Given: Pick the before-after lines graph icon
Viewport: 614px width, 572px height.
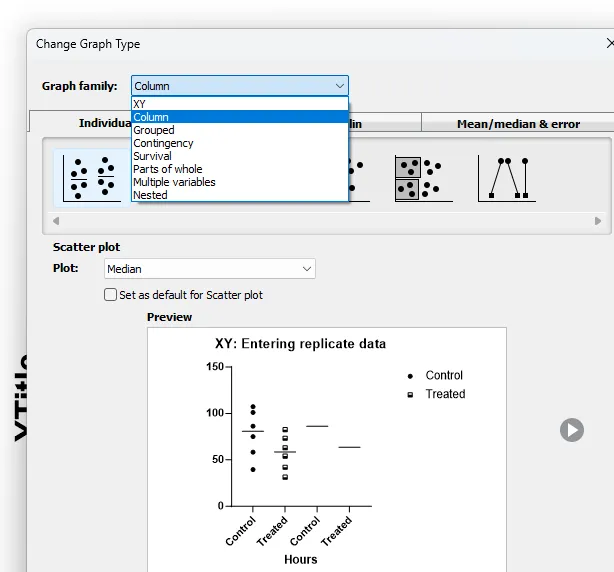Looking at the screenshot, I should tap(507, 178).
